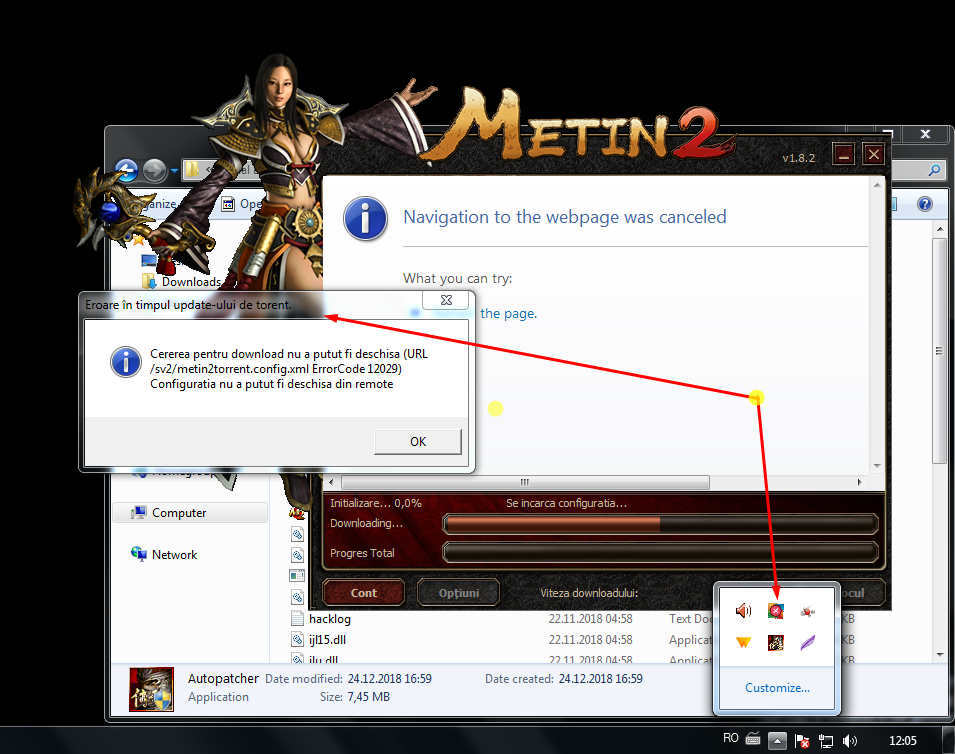The width and height of the screenshot is (955, 754).
Task: Open Action Center flag icon
Action: (802, 741)
